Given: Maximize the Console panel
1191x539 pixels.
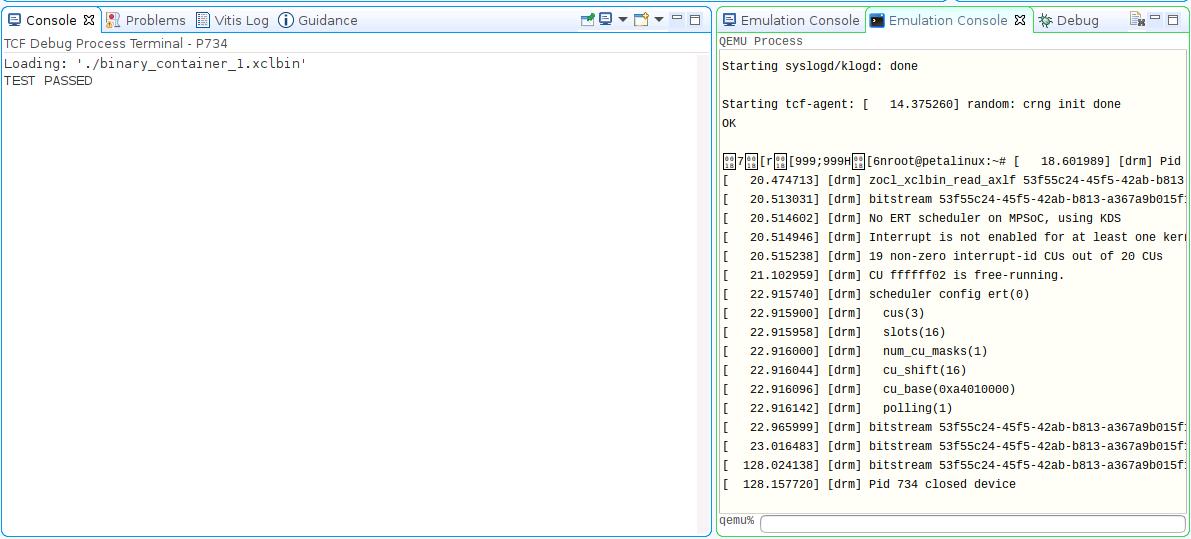Looking at the screenshot, I should click(x=695, y=19).
